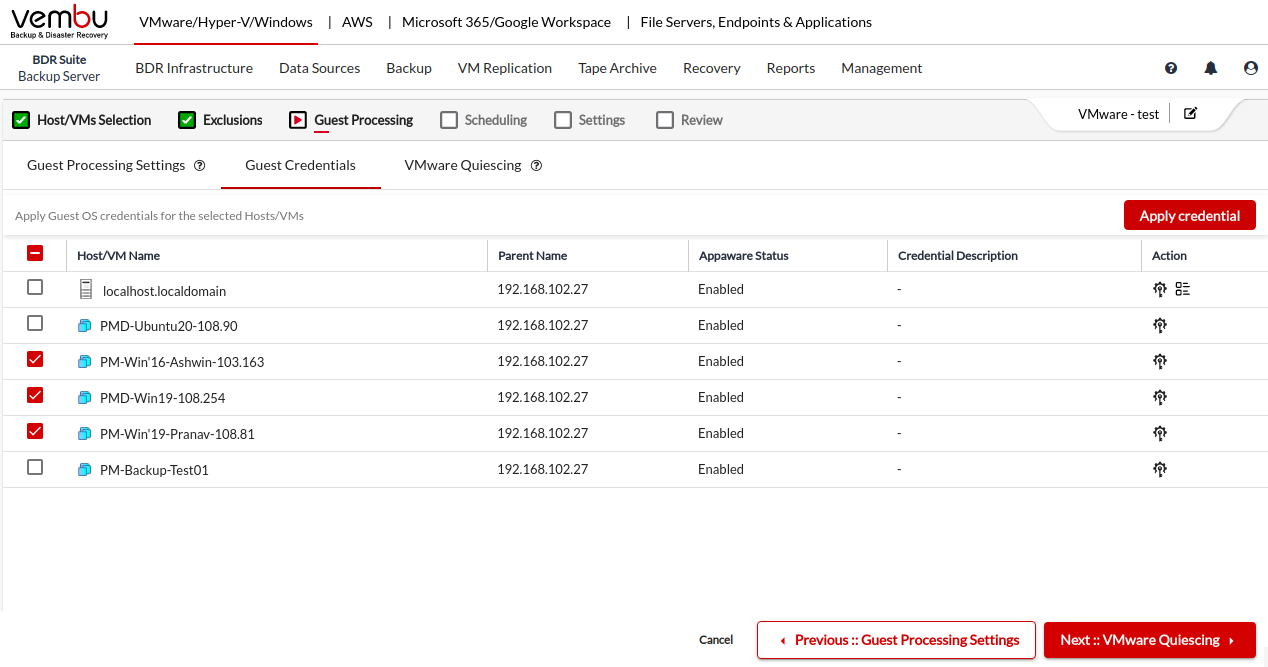The image size is (1268, 667).
Task: Open the Management dropdown menu
Action: coord(881,68)
